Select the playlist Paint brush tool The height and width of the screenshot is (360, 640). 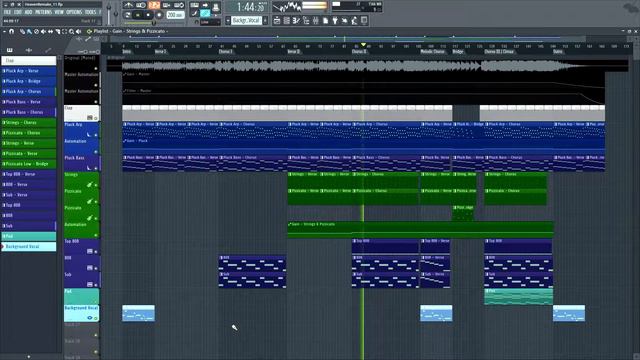[29, 31]
